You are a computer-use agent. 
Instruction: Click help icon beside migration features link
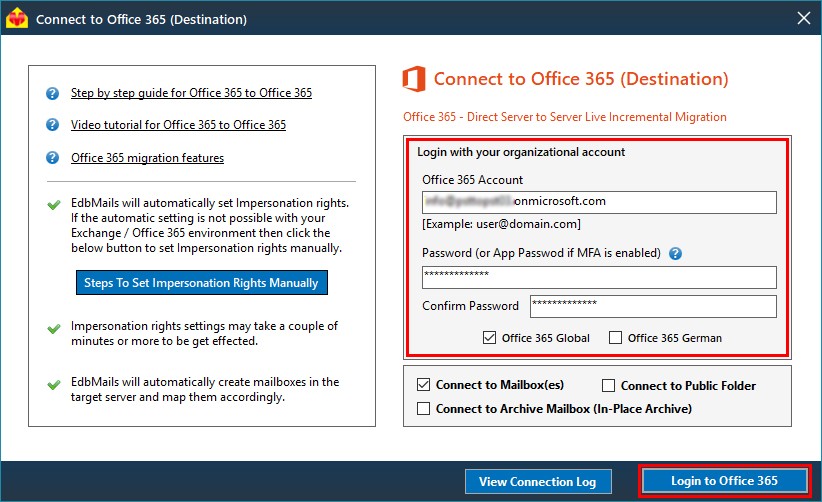52,158
